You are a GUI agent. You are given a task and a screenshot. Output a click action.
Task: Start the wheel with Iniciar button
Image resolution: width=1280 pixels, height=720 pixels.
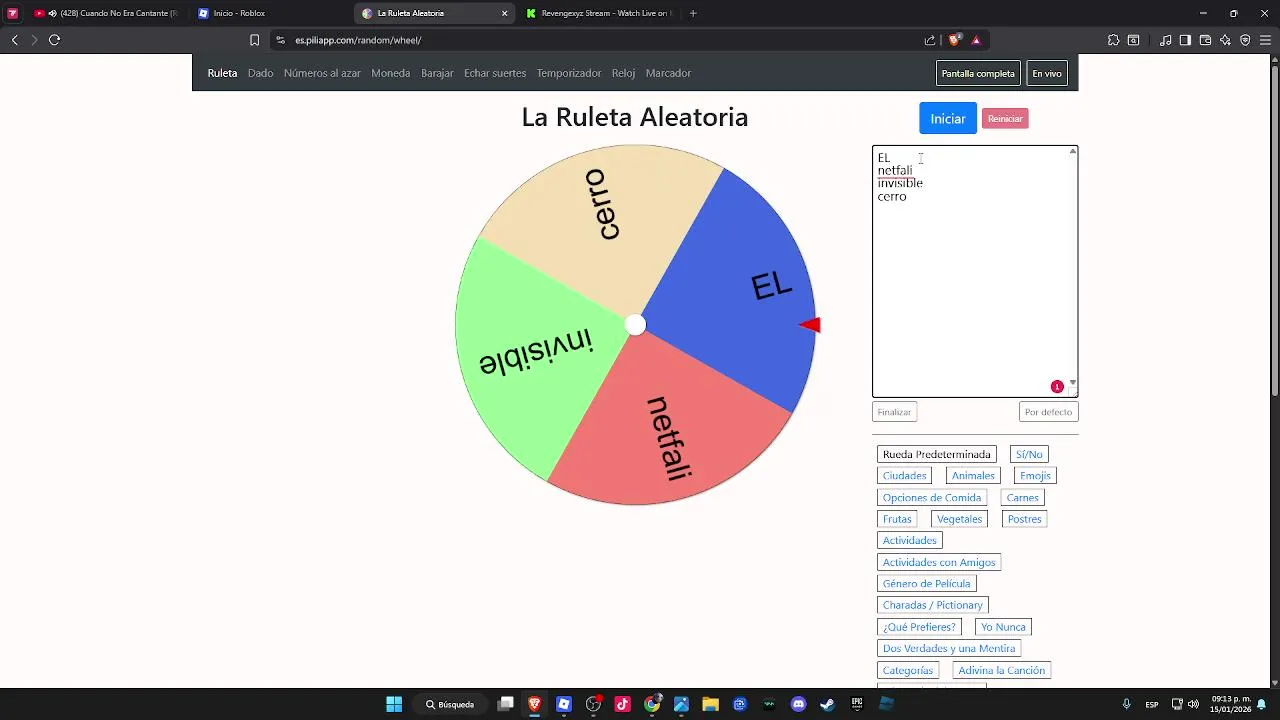(x=948, y=118)
